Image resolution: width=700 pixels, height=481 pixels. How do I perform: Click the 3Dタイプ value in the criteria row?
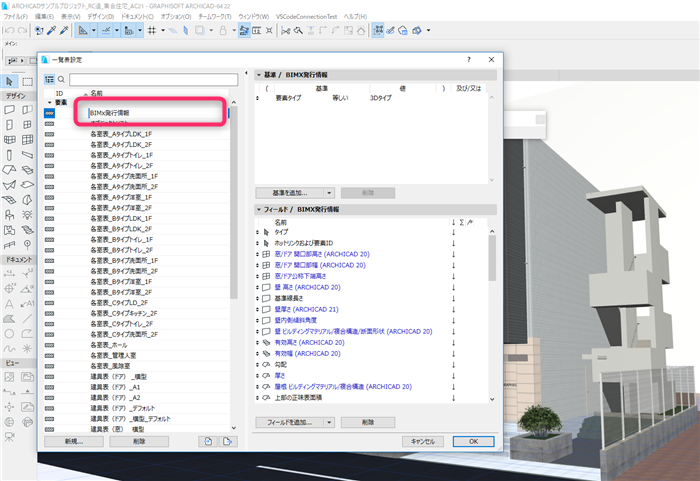point(381,98)
